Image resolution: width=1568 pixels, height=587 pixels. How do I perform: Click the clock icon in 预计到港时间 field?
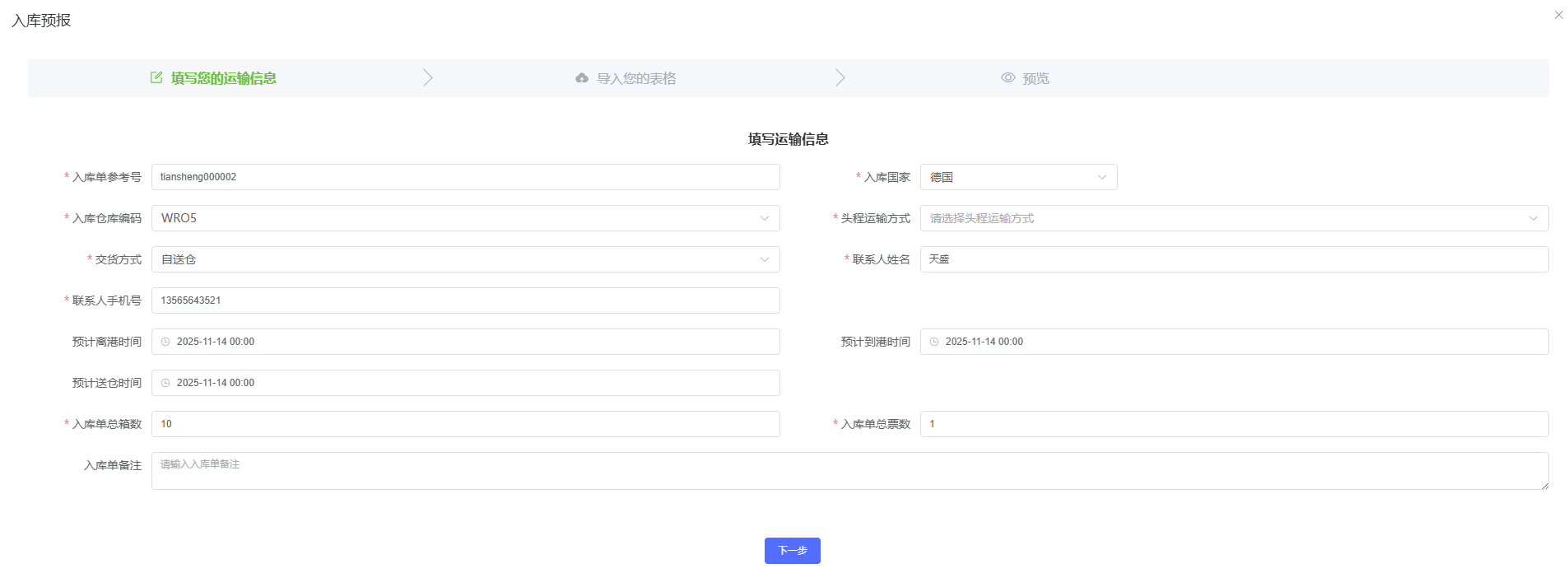(x=934, y=342)
